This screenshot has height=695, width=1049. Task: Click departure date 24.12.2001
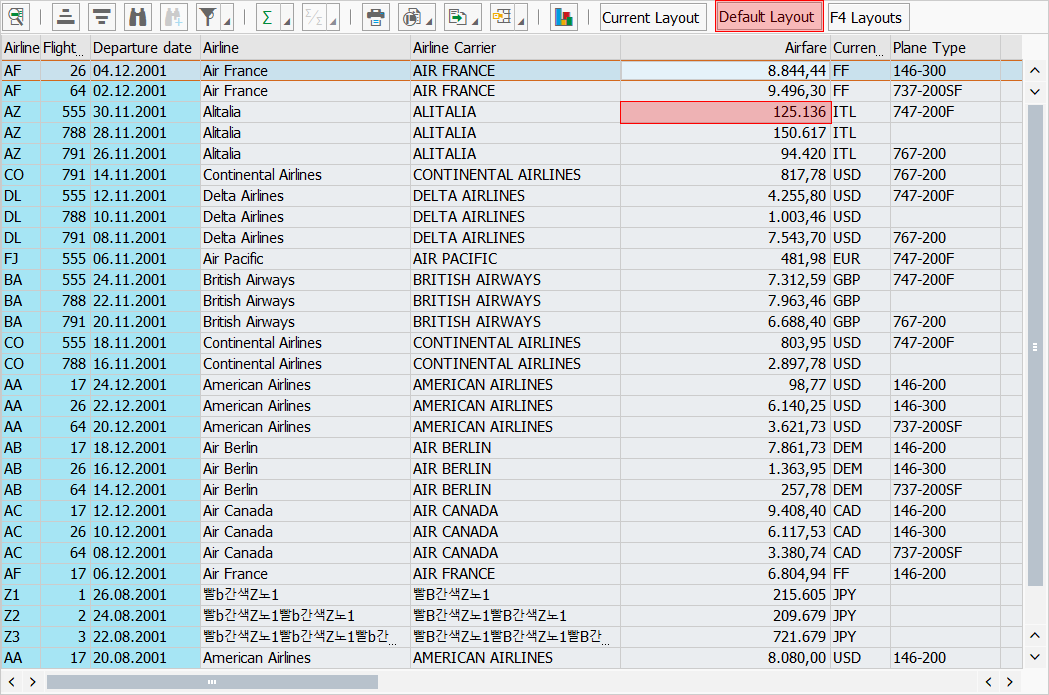point(145,385)
